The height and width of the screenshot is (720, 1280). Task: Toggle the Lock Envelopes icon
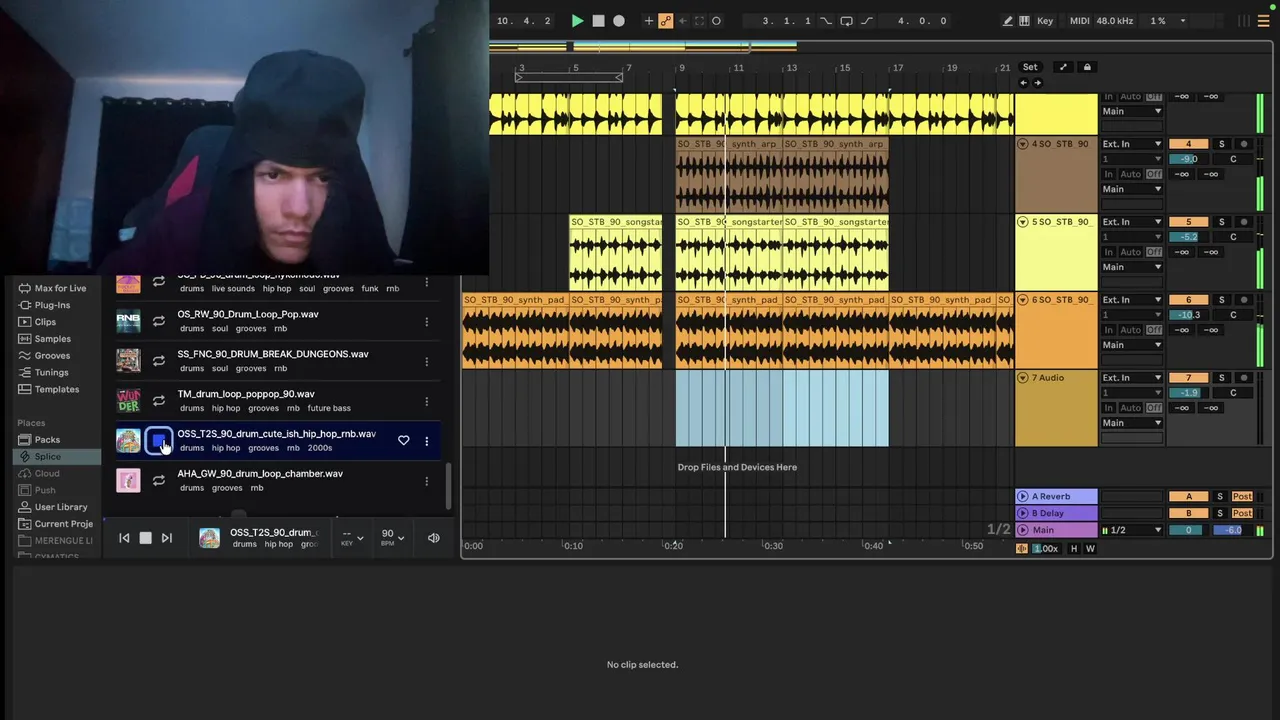[x=1087, y=67]
